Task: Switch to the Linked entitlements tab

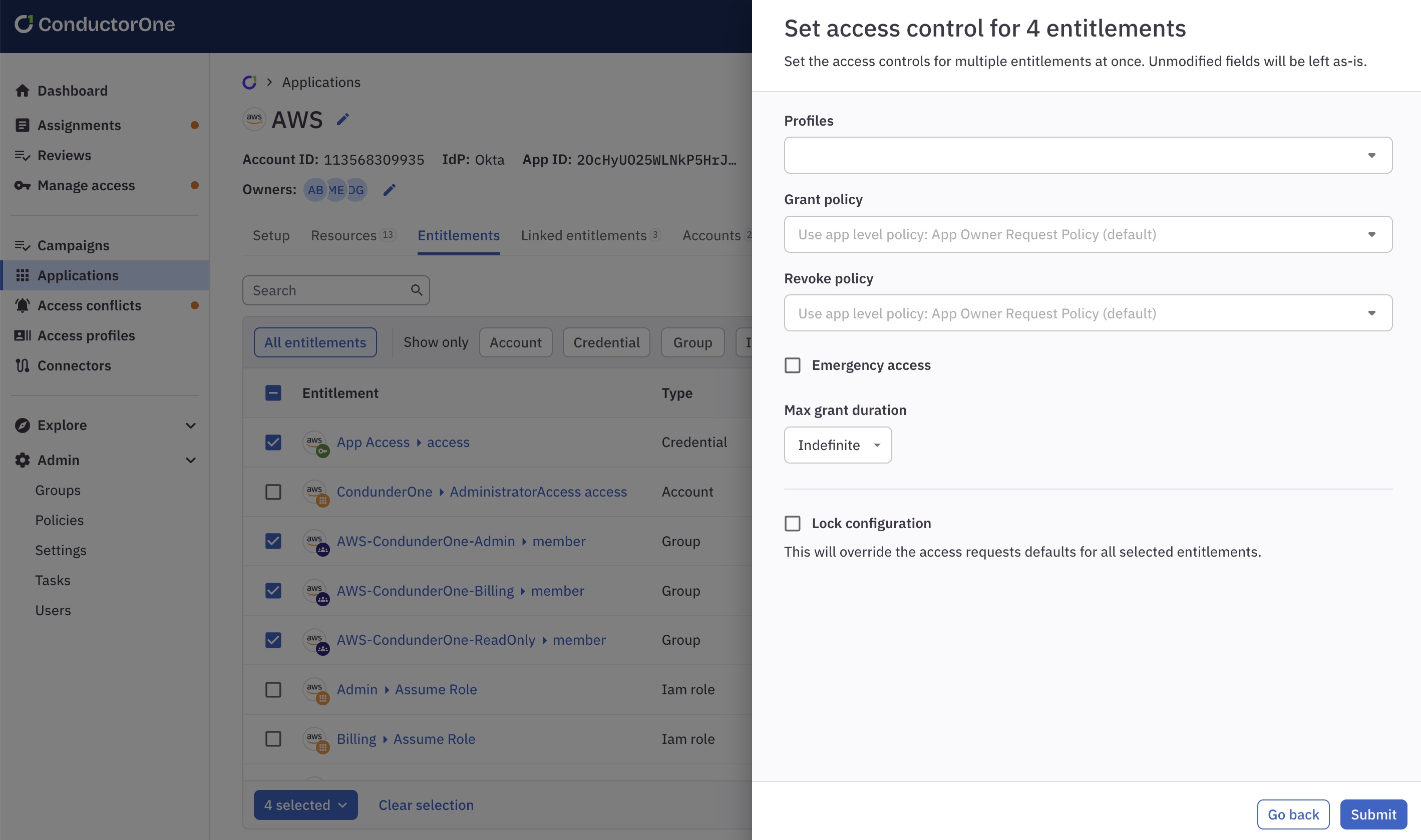Action: (584, 235)
